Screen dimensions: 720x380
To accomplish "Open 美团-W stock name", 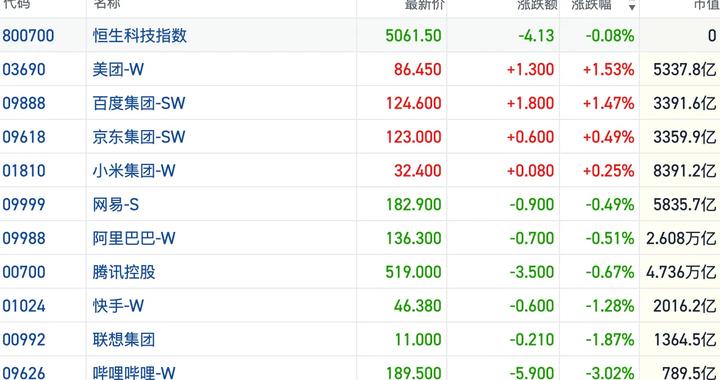I will tap(118, 69).
